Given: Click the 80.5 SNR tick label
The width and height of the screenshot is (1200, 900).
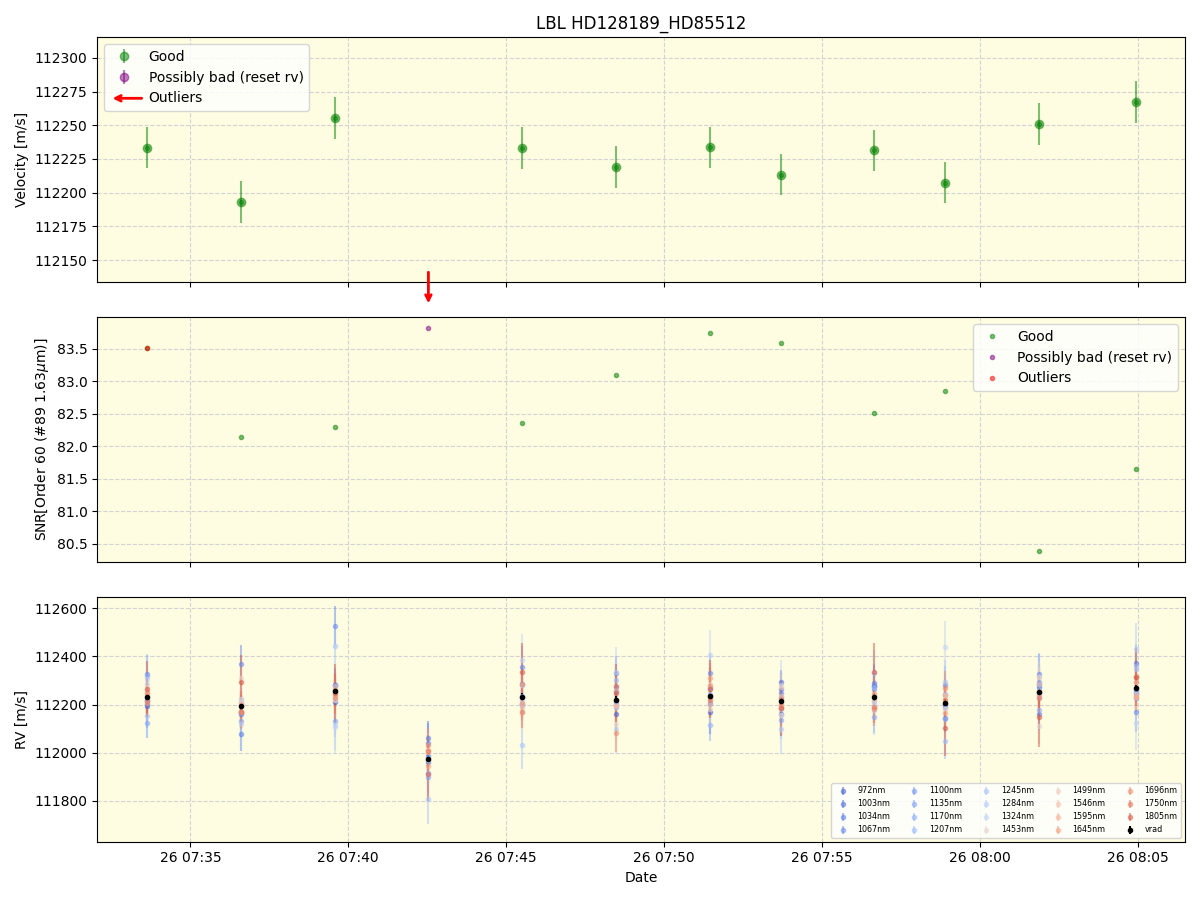Looking at the screenshot, I should tap(70, 545).
